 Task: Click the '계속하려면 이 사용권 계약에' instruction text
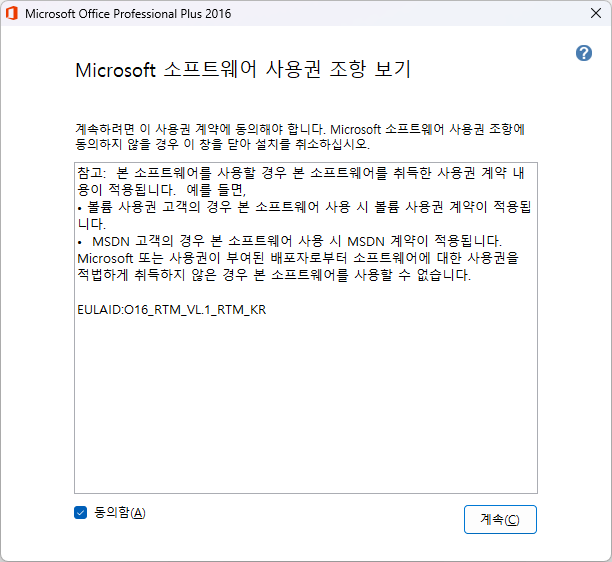point(300,129)
